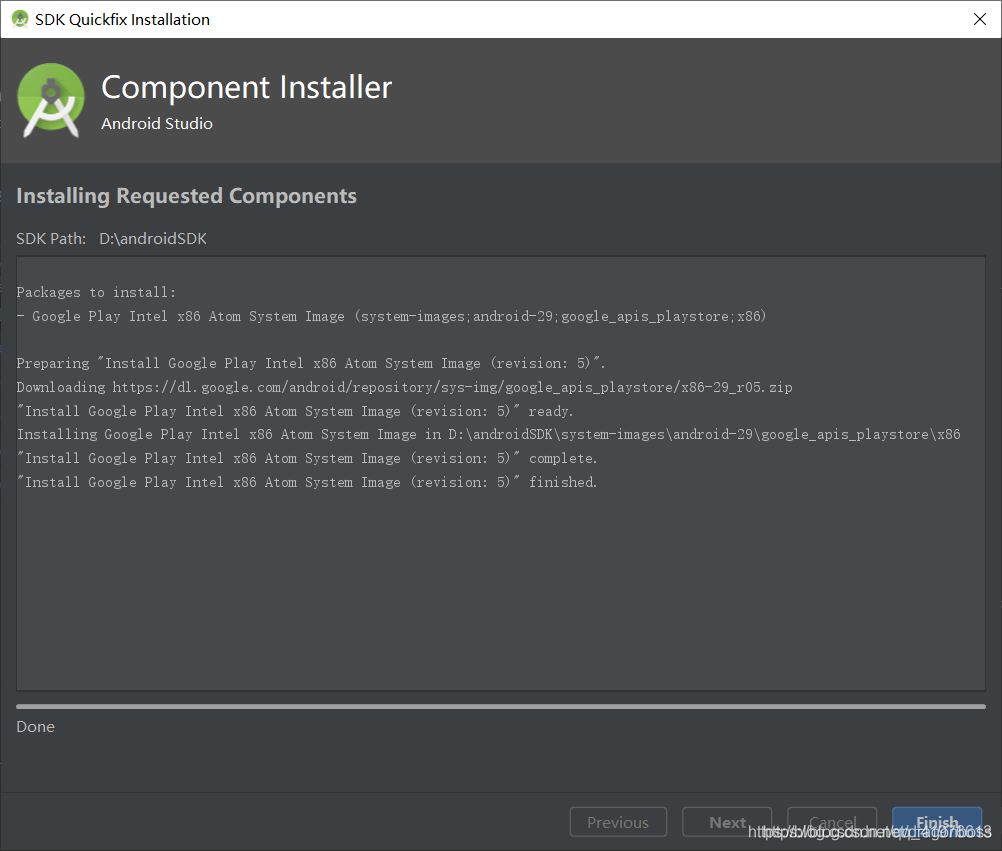Click the SDK Path value D:\androidSDK
The width and height of the screenshot is (1002, 851).
coord(153,239)
